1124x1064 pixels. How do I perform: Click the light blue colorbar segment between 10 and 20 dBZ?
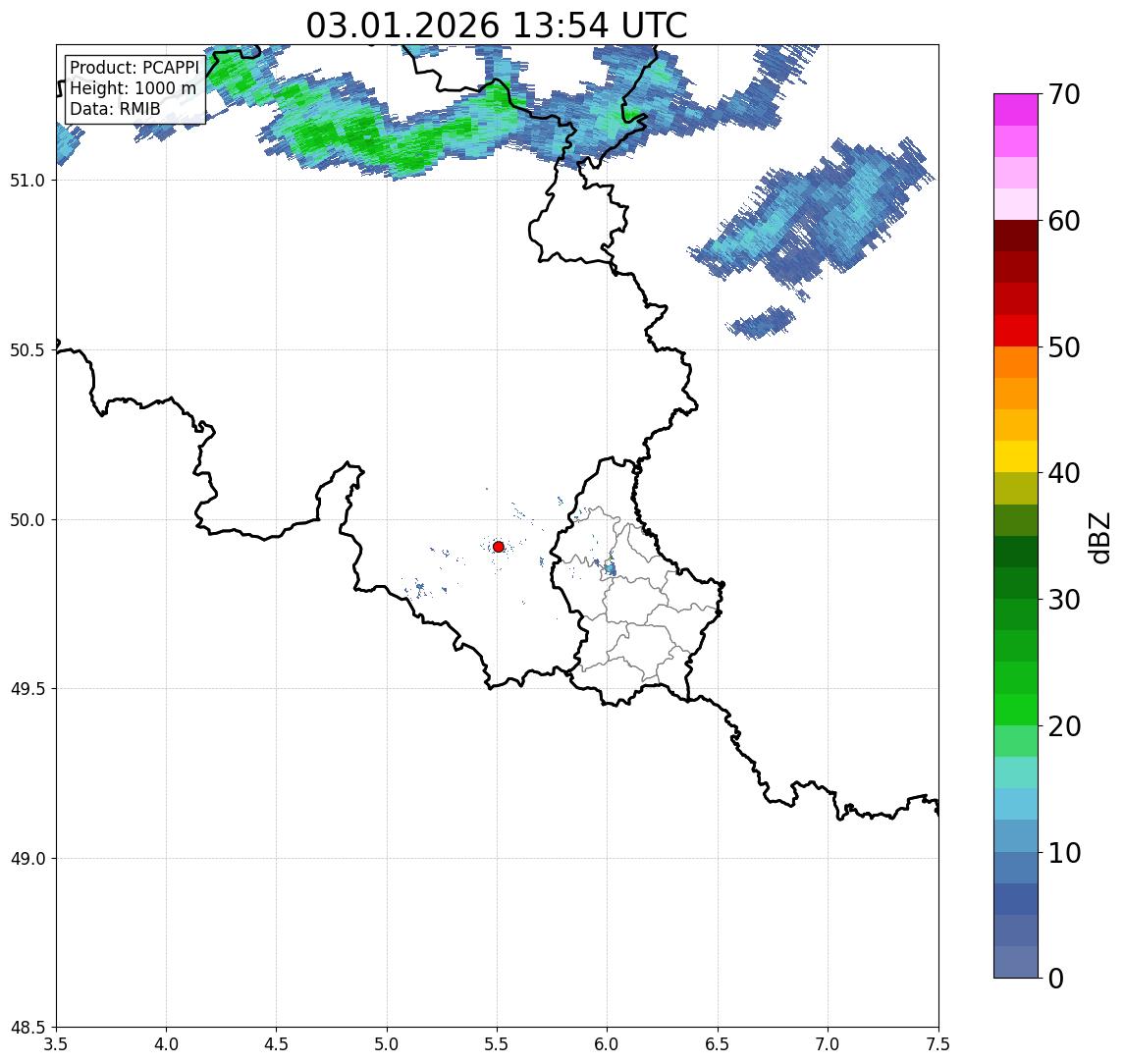1016,804
